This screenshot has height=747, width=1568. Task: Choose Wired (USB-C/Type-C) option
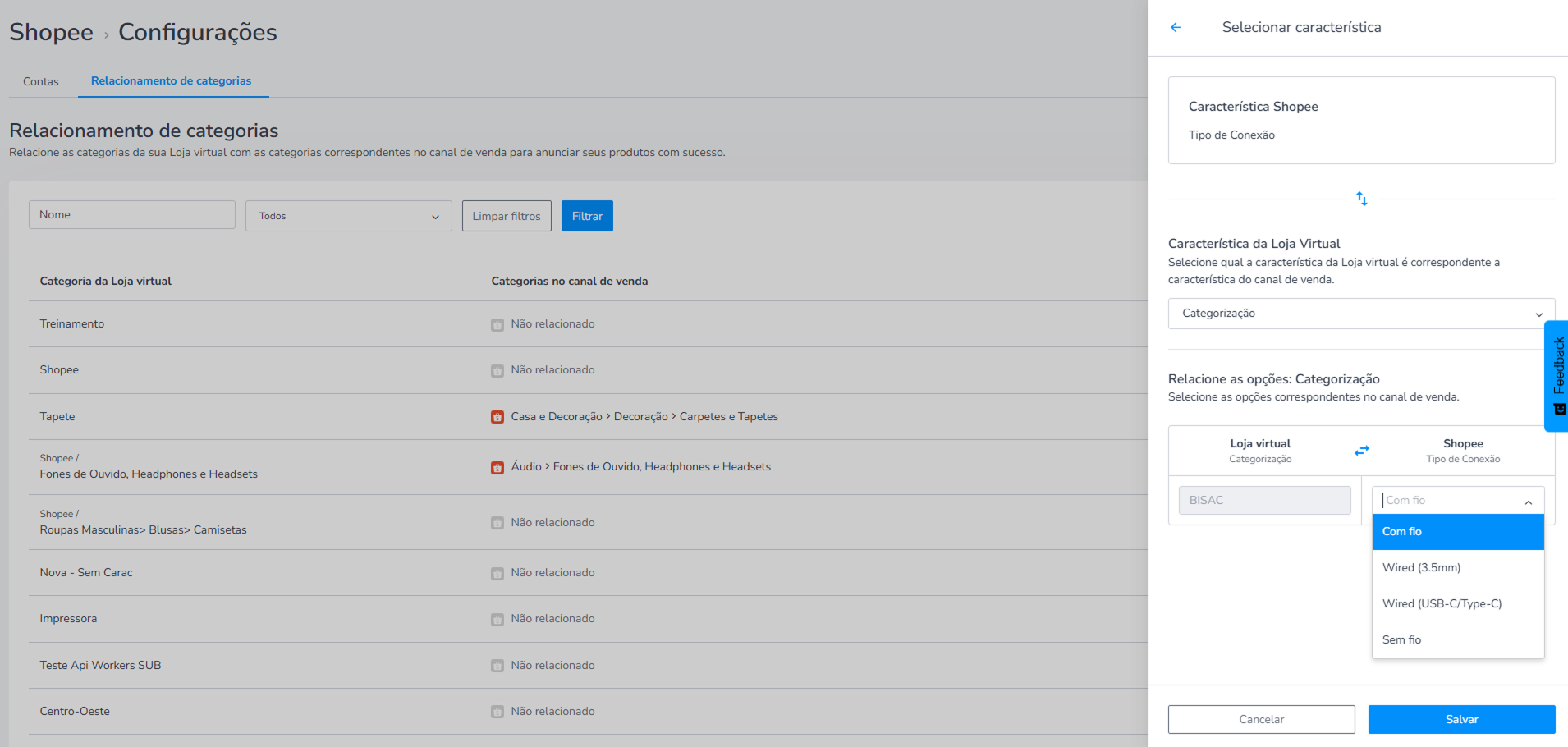1458,604
